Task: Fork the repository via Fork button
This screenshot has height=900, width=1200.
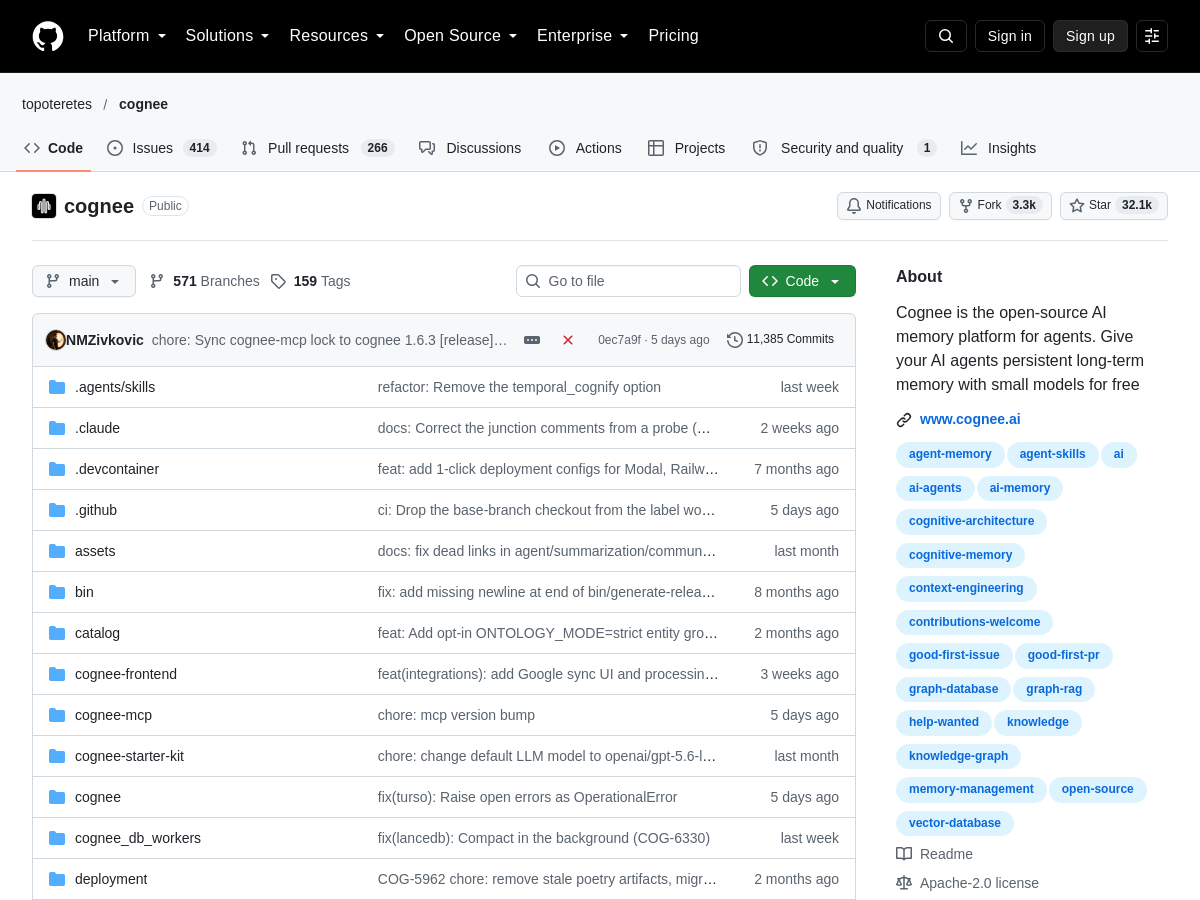Action: (x=1000, y=206)
